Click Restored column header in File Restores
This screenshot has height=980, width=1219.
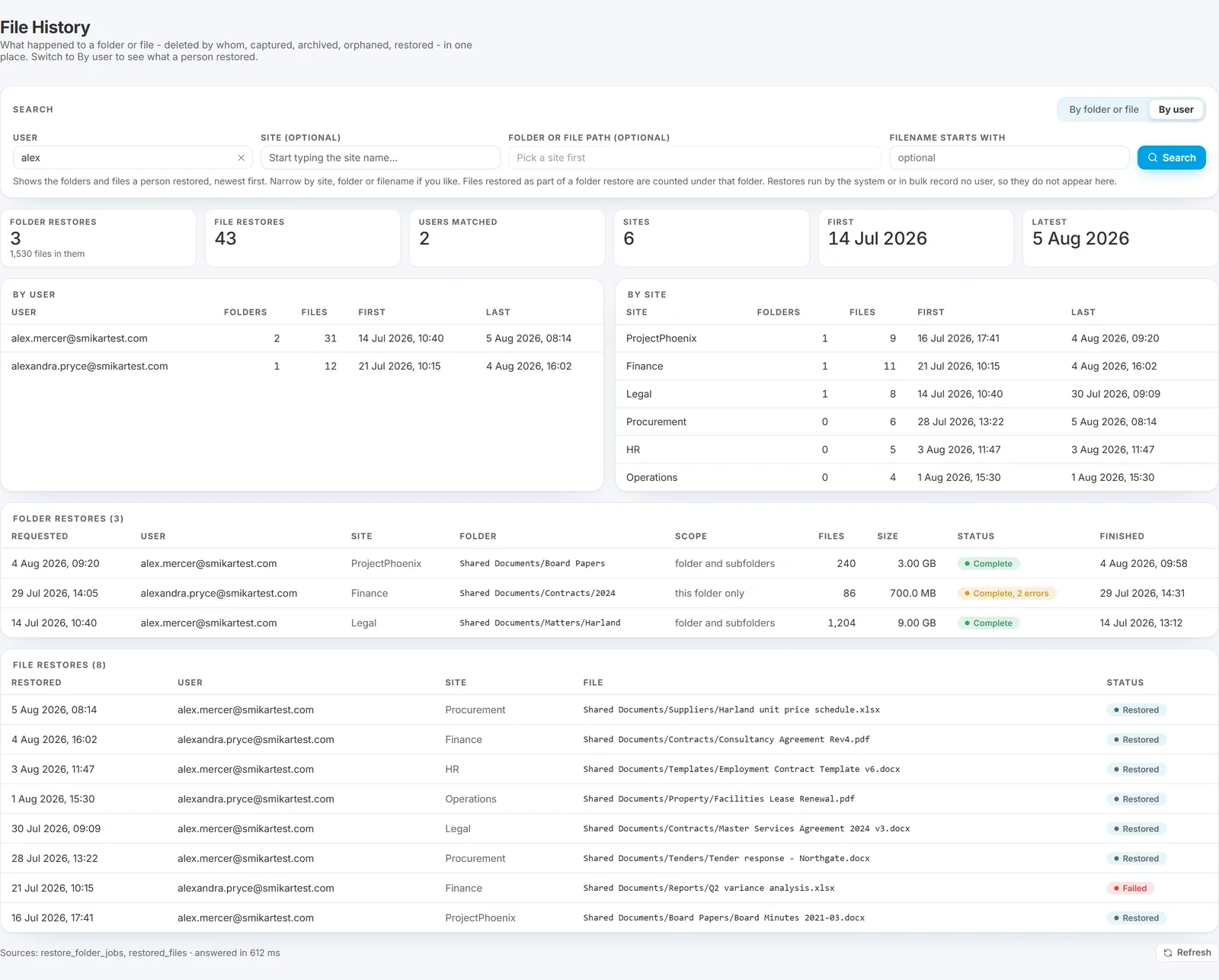coord(37,683)
